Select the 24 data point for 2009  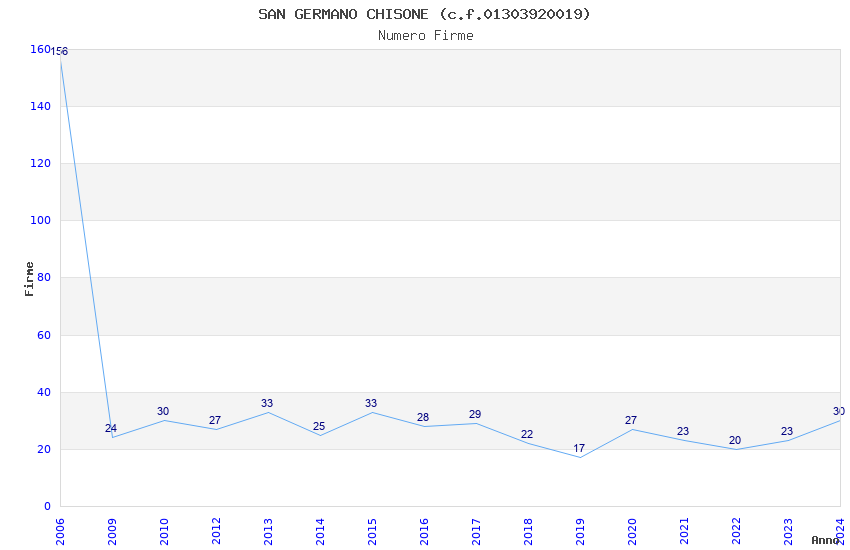click(112, 437)
